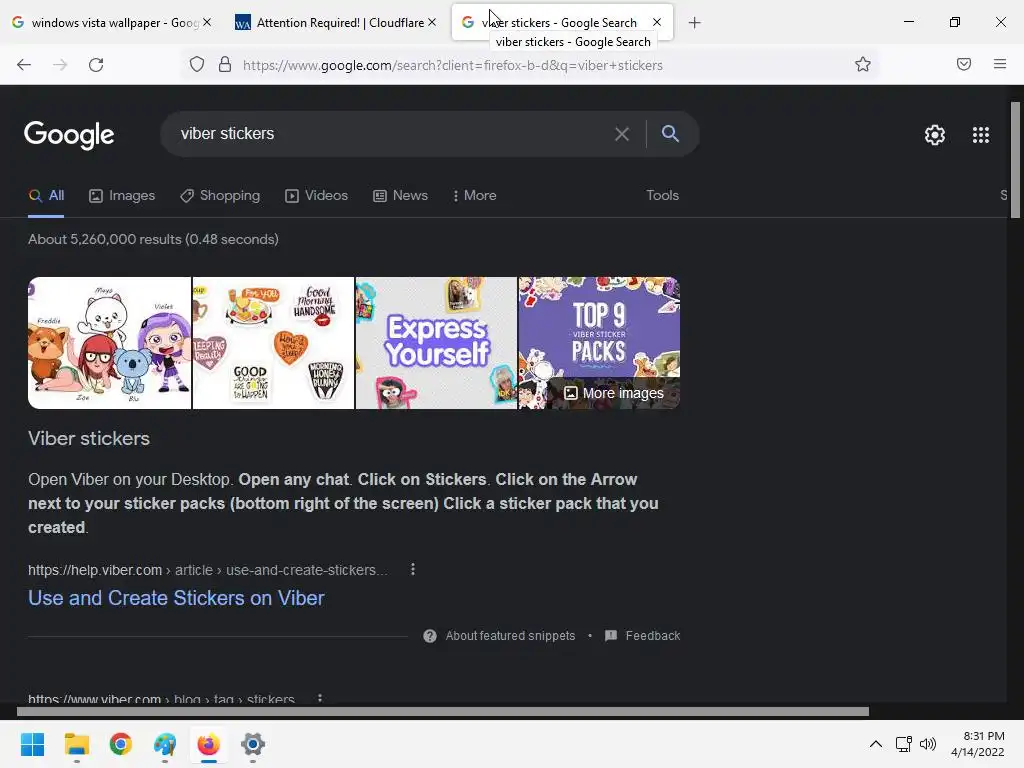Screen dimensions: 1024x768
Task: Switch to Firefox in taskbar
Action: click(x=208, y=744)
